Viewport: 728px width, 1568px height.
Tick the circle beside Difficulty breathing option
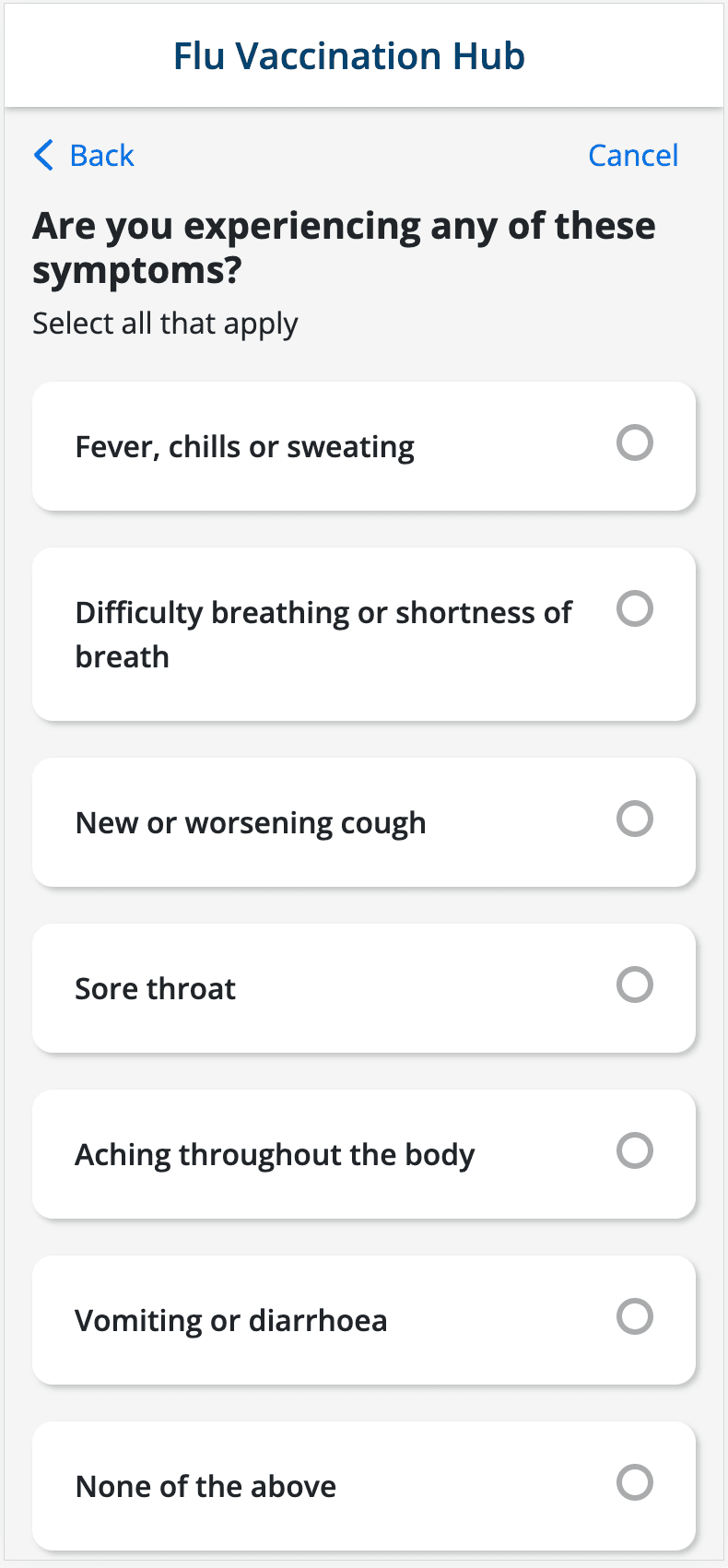pos(635,608)
